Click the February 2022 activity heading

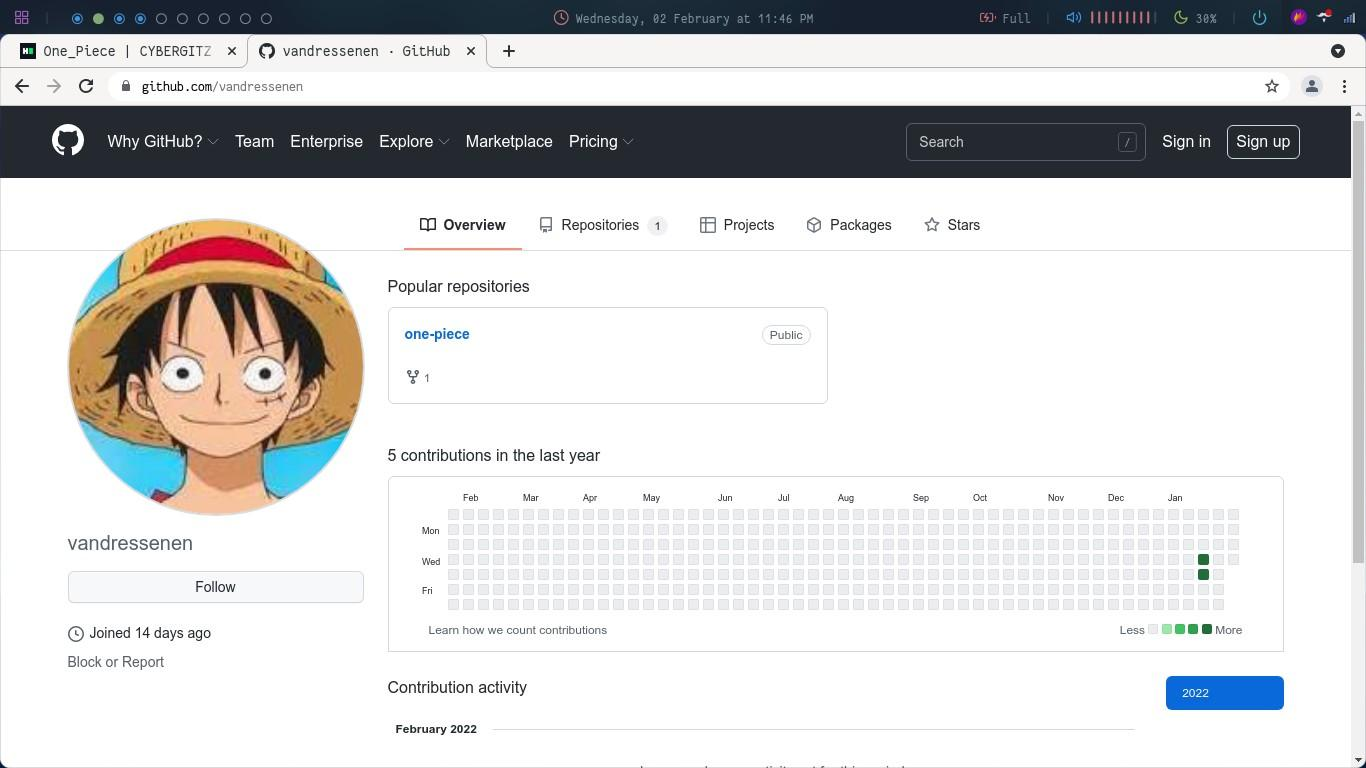click(436, 729)
